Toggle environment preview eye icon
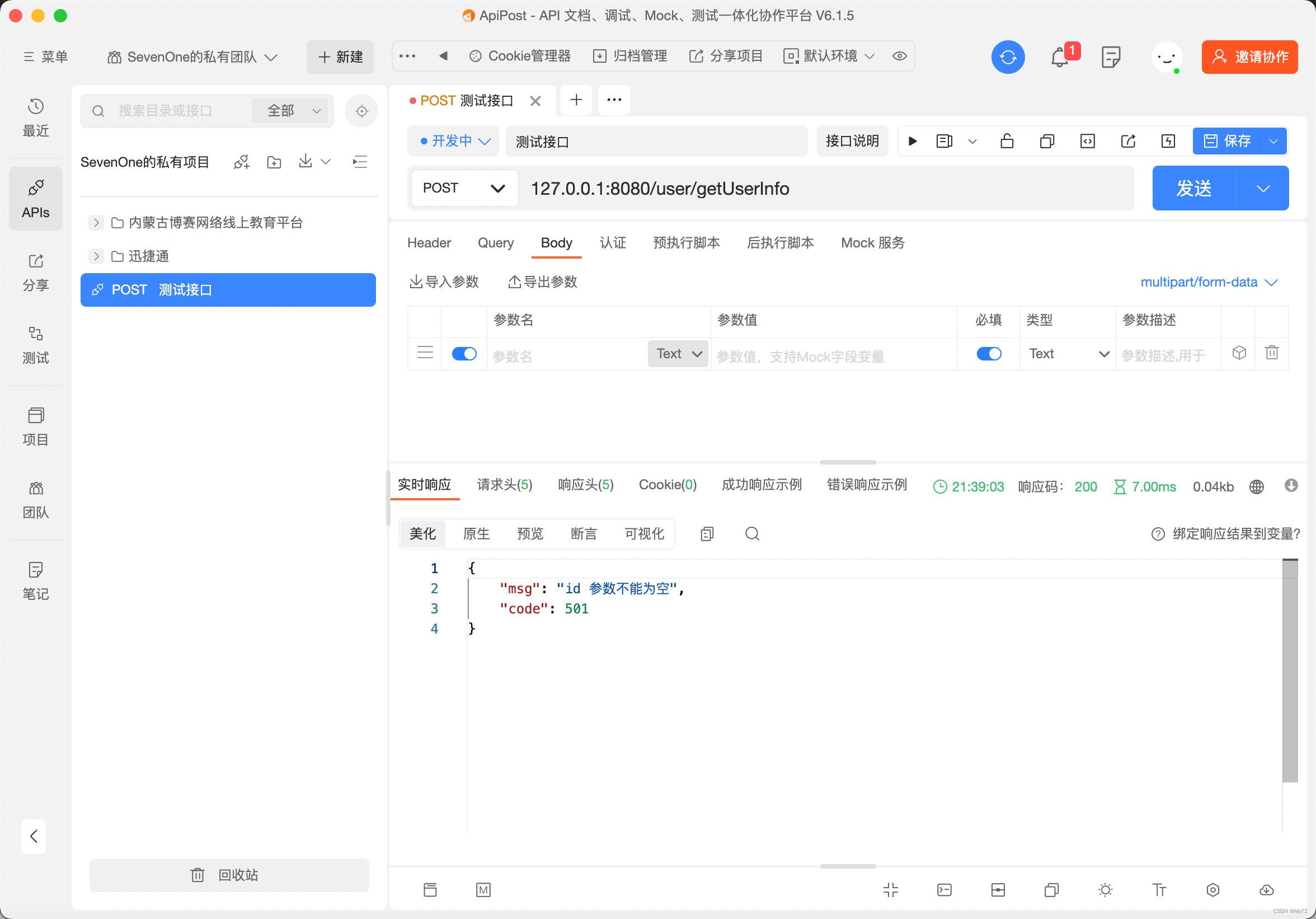This screenshot has width=1316, height=919. [x=899, y=56]
